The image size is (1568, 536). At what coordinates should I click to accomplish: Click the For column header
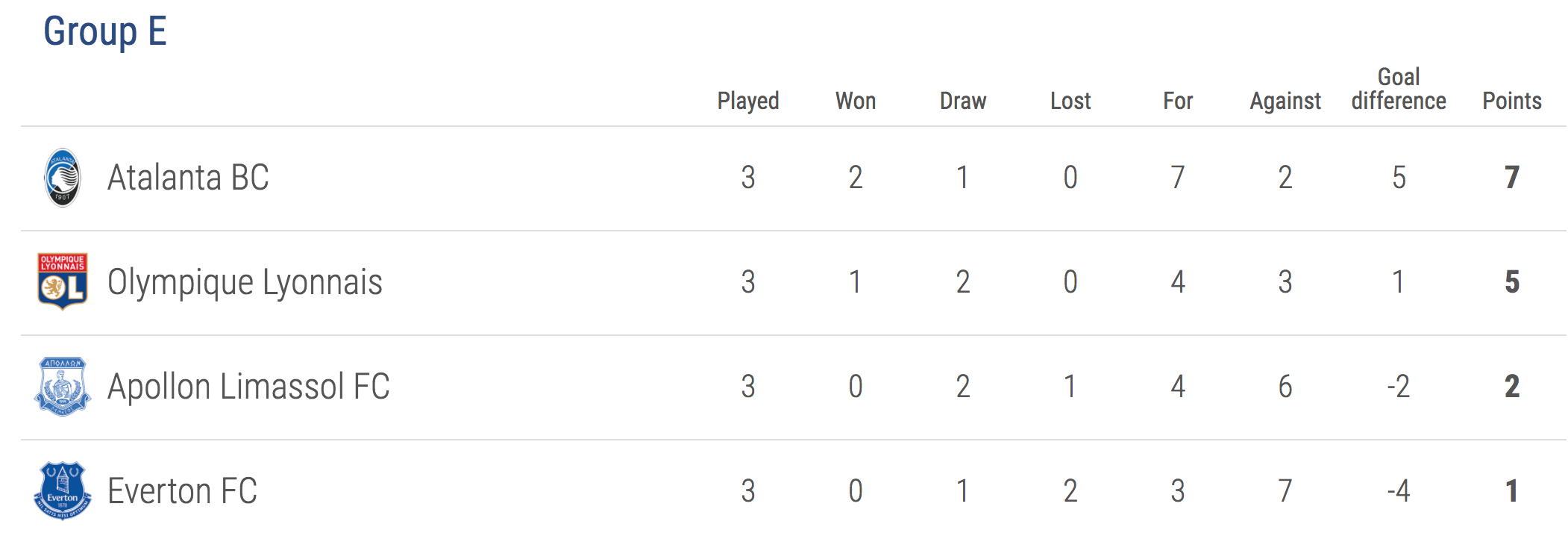[x=1178, y=101]
